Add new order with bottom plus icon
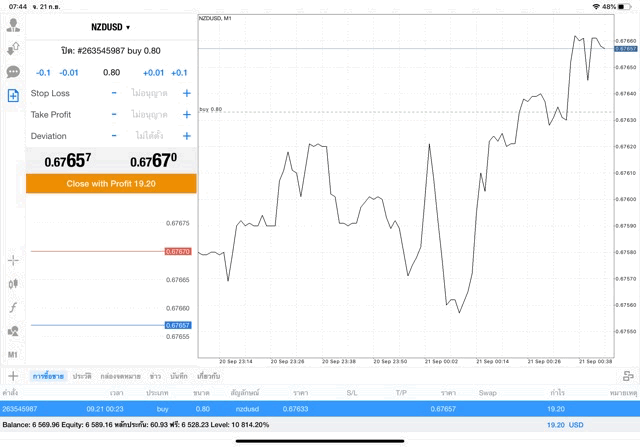The width and height of the screenshot is (640, 447). (x=13, y=376)
